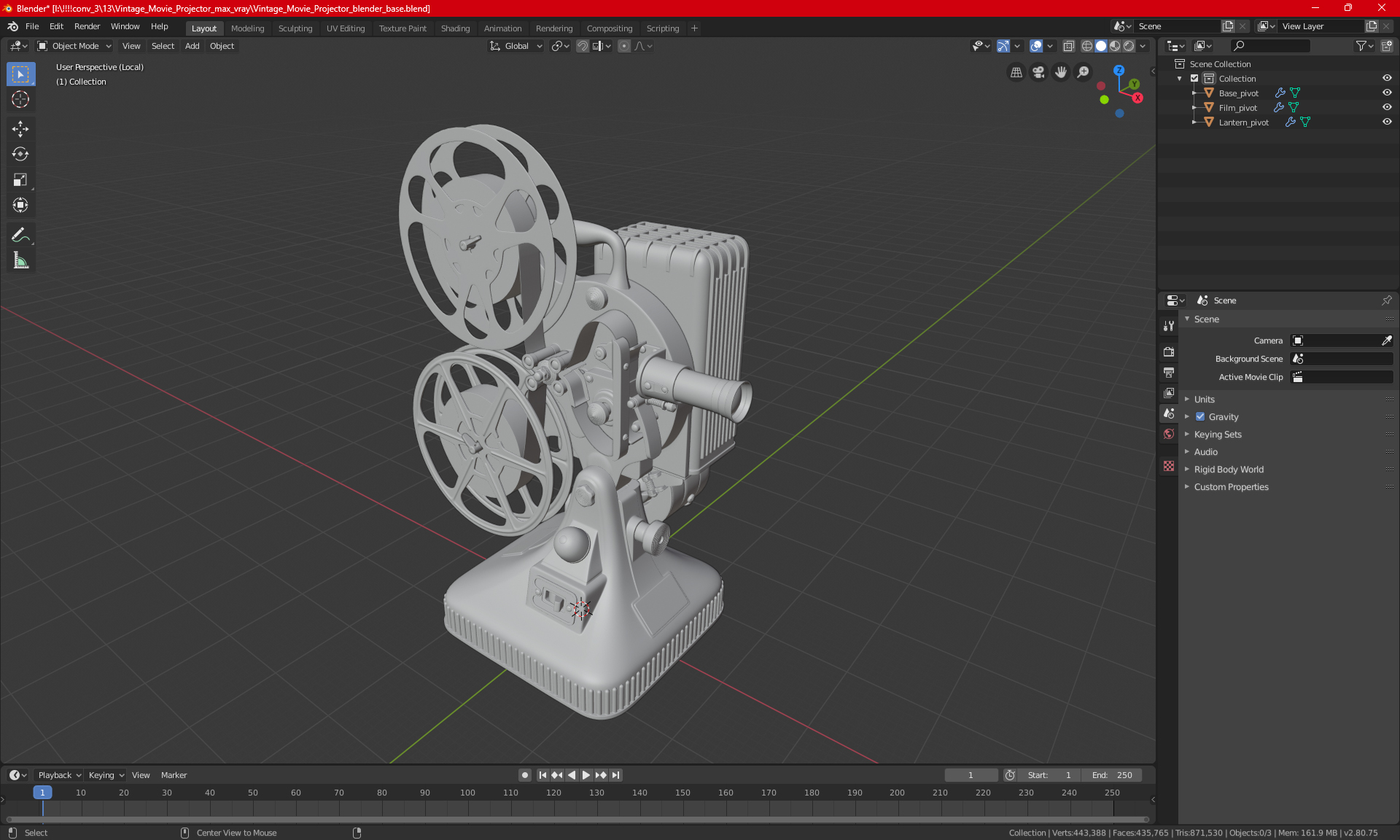Viewport: 1400px width, 840px height.
Task: Open the Render properties tab
Action: [1169, 351]
